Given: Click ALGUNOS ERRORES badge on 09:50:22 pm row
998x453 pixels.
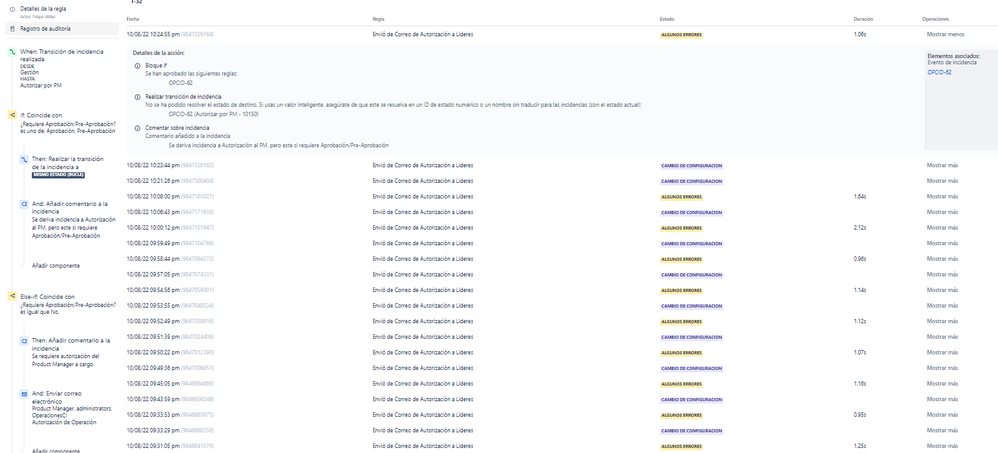Looking at the screenshot, I should [x=681, y=352].
